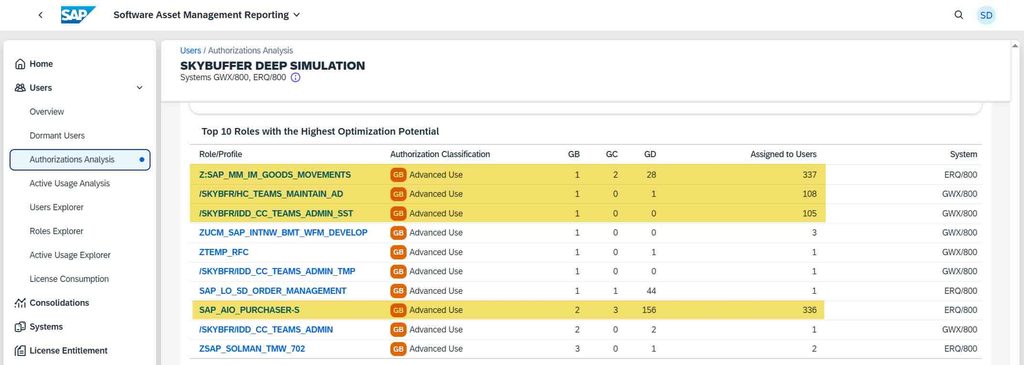Open the Overview sidebar item

pos(46,112)
